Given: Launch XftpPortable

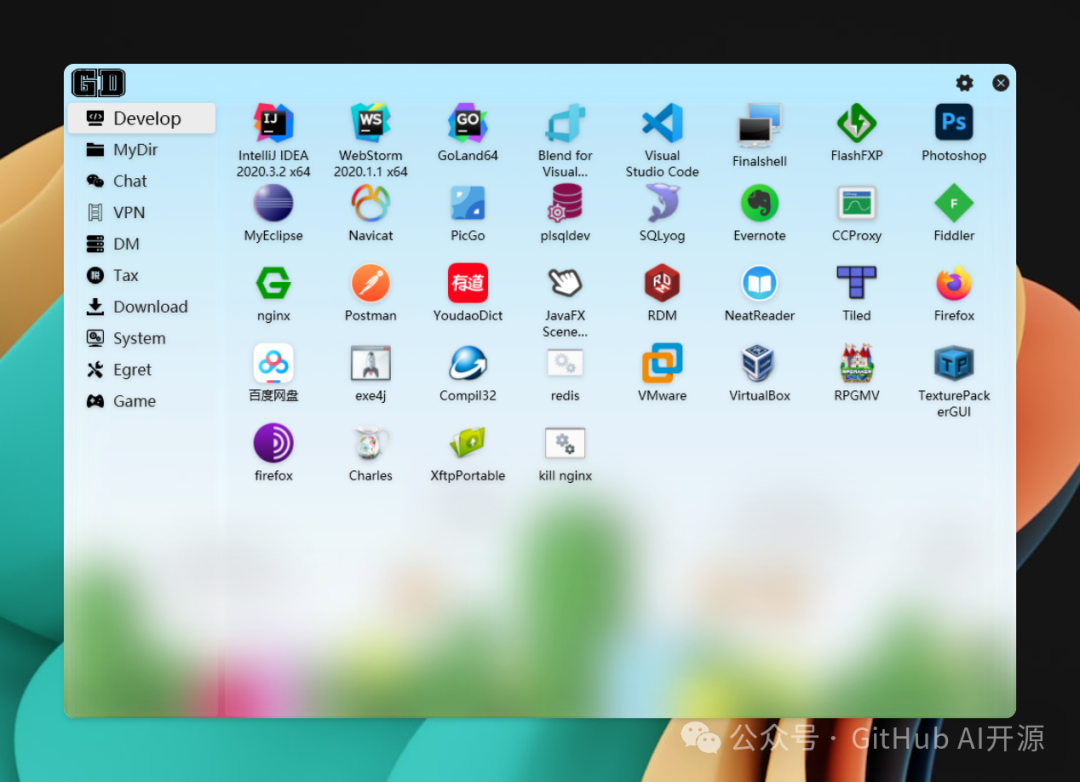Looking at the screenshot, I should [468, 443].
